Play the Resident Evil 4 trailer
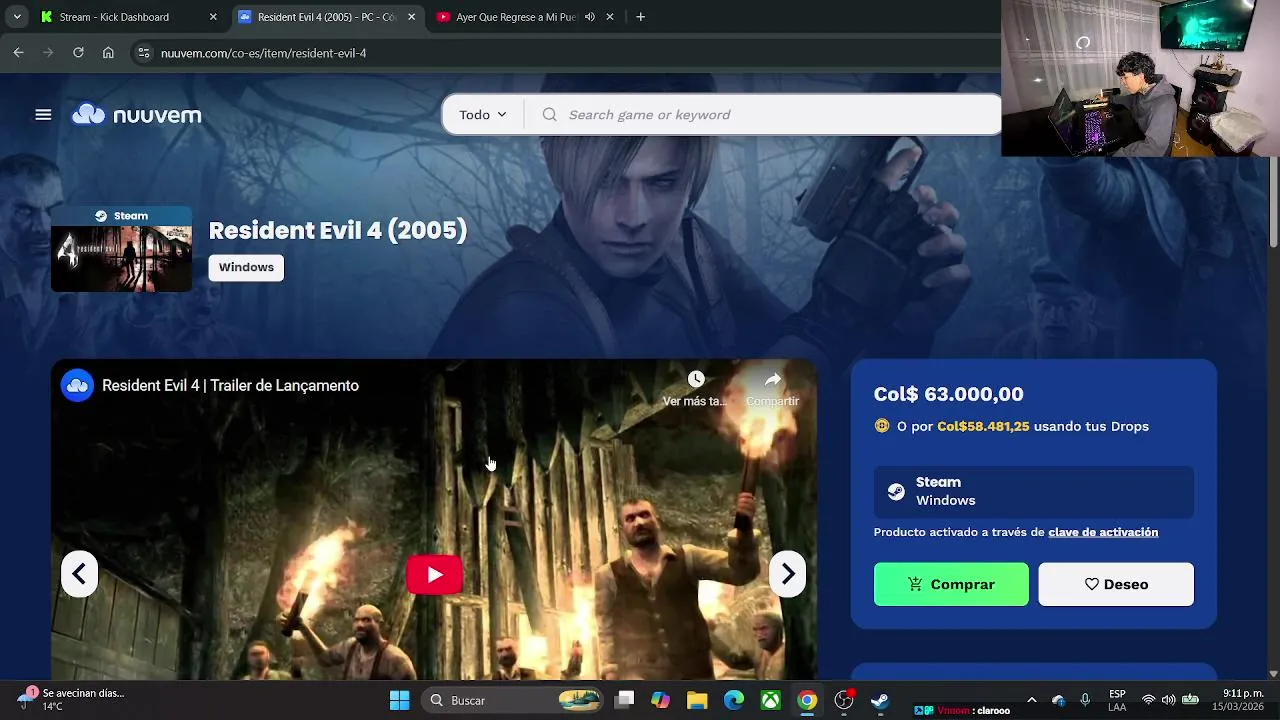Image resolution: width=1280 pixels, height=720 pixels. click(x=434, y=575)
